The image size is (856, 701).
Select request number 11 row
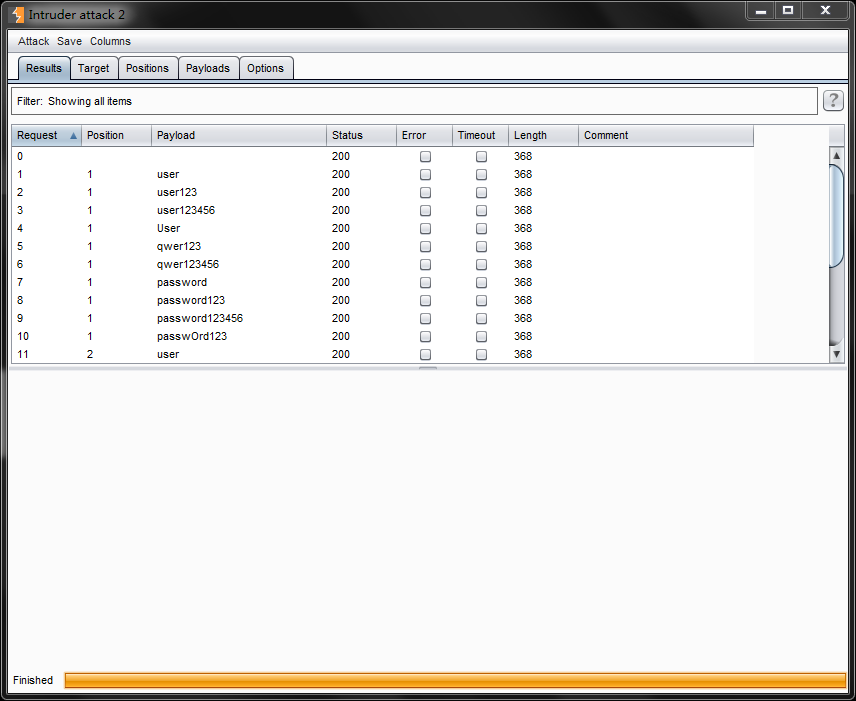tap(382, 354)
